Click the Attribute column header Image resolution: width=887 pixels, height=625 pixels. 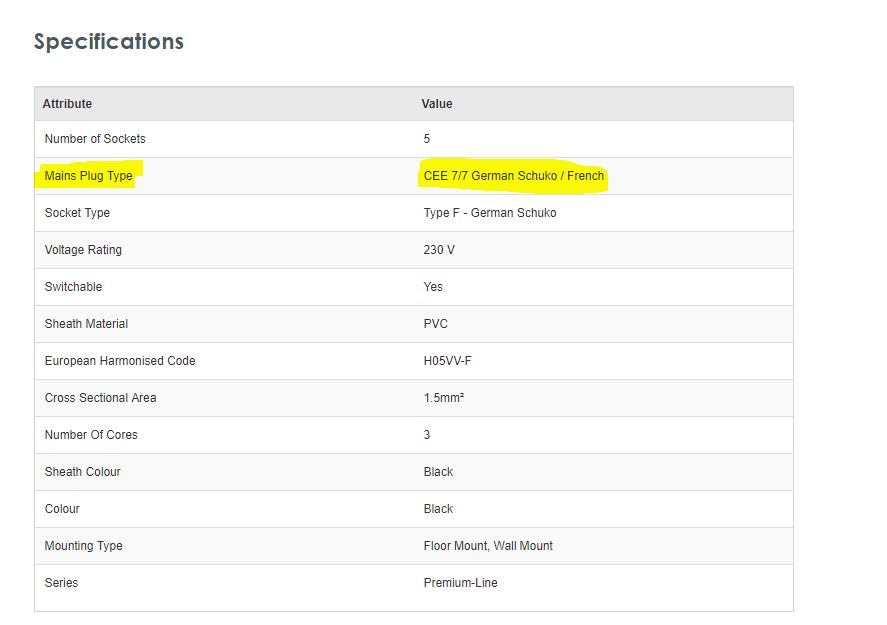point(67,104)
